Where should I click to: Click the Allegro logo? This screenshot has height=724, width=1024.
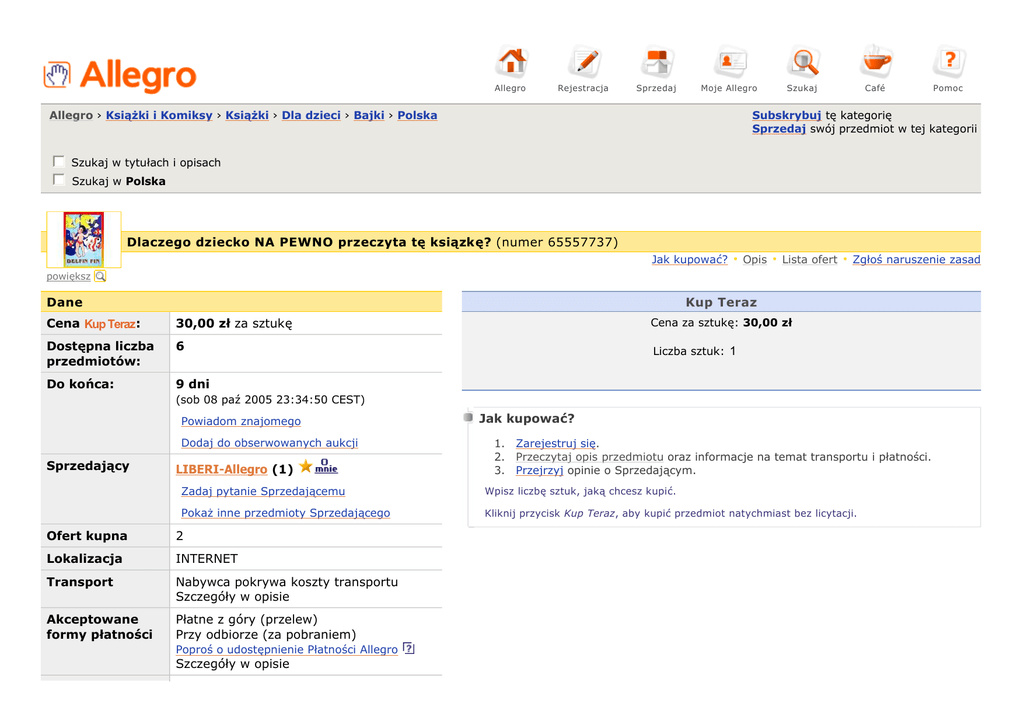pos(120,75)
